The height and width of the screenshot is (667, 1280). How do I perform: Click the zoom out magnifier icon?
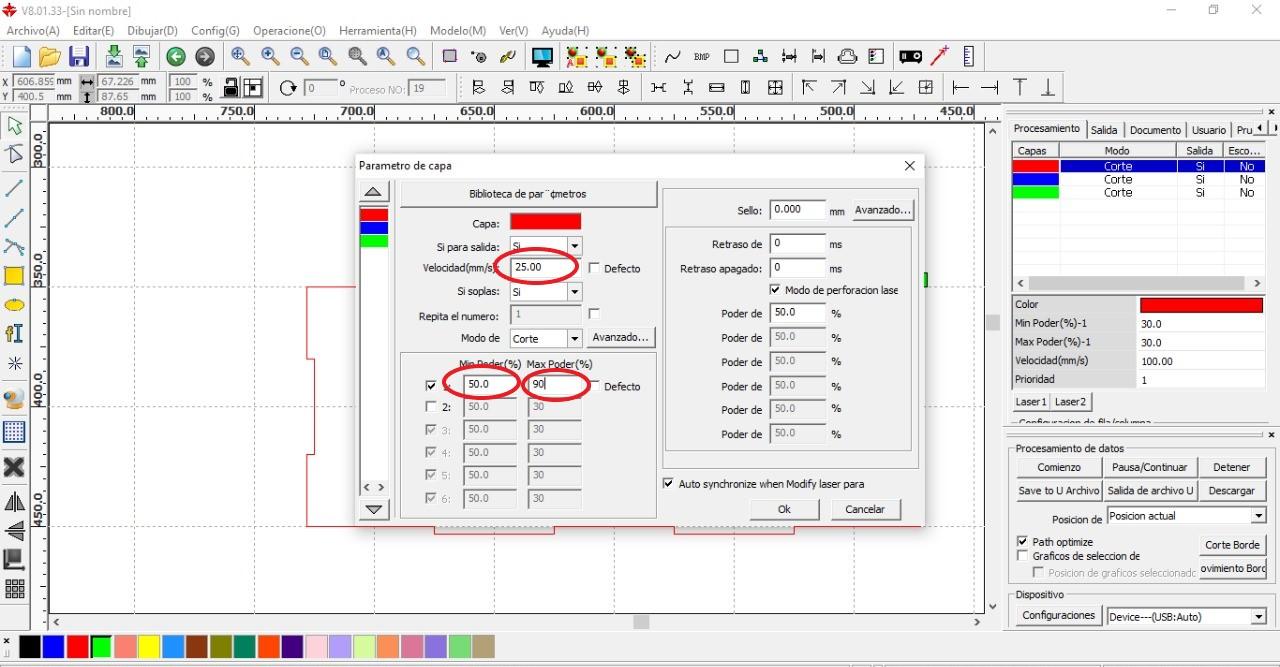click(299, 57)
